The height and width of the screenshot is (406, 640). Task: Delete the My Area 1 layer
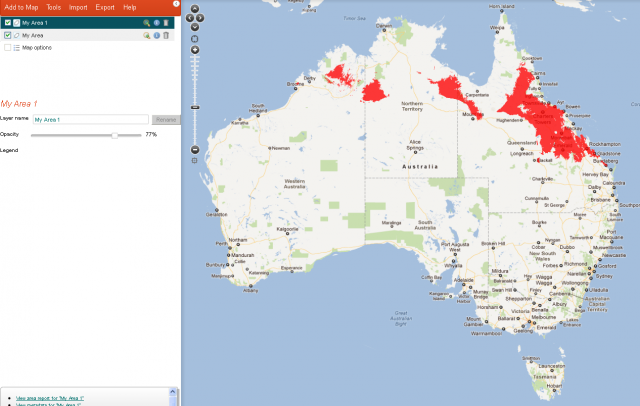[x=167, y=22]
